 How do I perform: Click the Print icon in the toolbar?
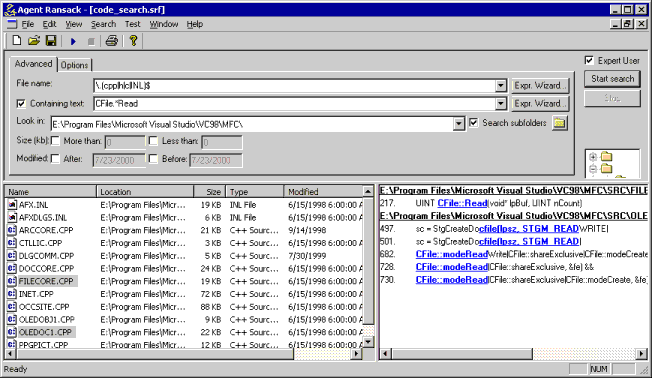click(111, 41)
